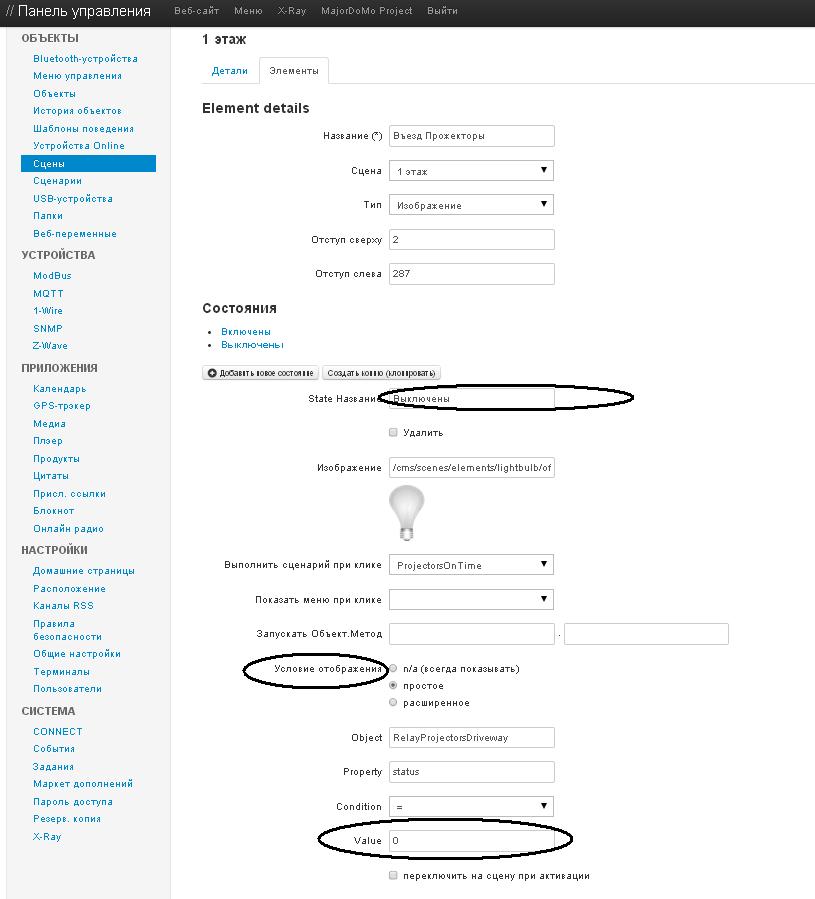Screen dimensions: 815x899
Task: Open Маркет дополнений in sidebar
Action: [x=83, y=784]
